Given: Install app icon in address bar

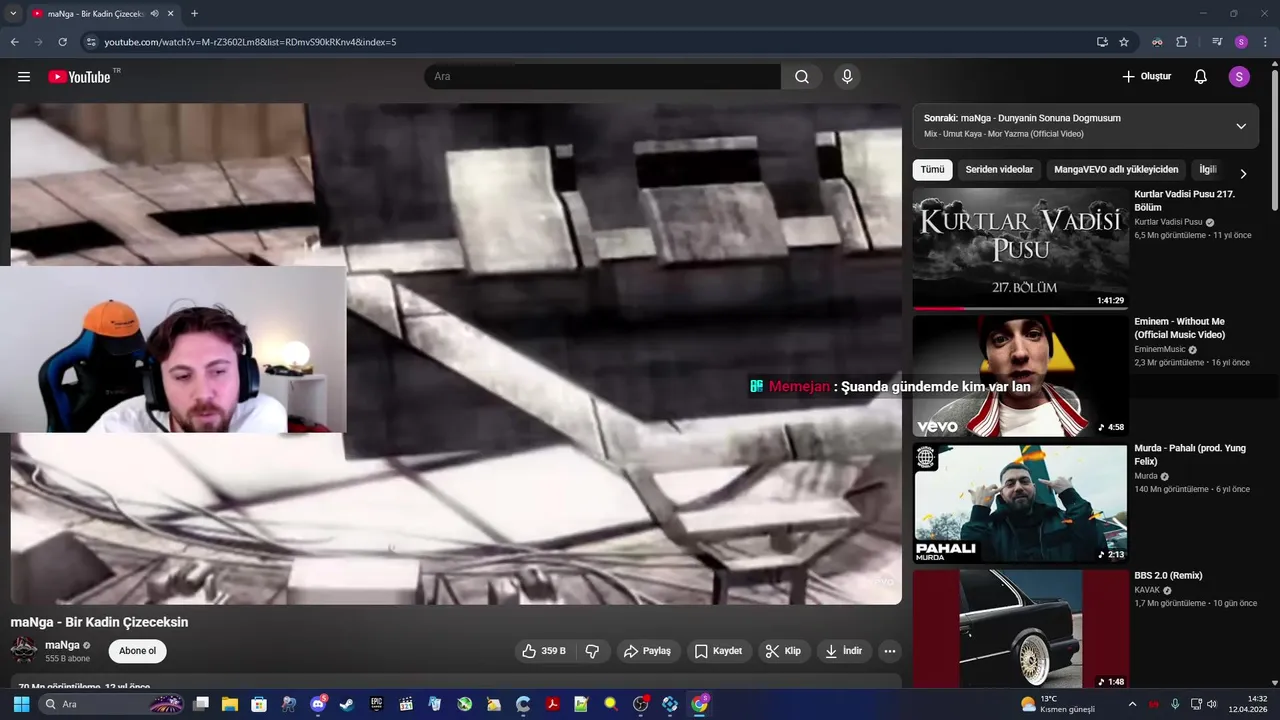Looking at the screenshot, I should coord(1102,42).
